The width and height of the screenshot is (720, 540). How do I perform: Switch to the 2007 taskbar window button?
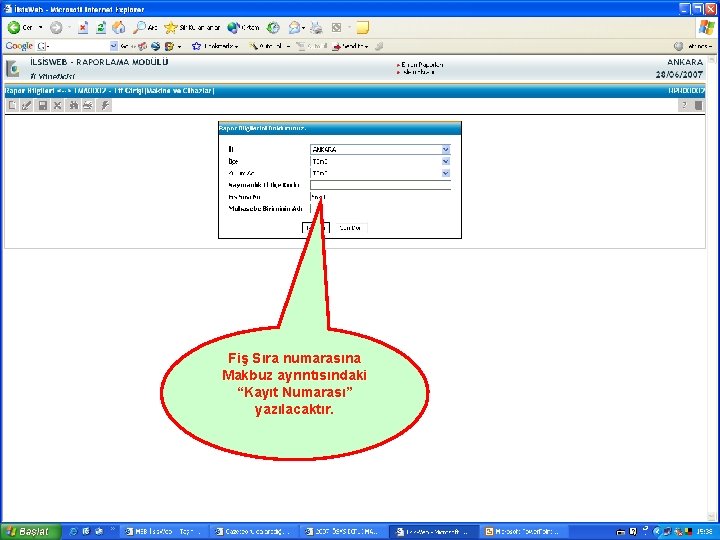tap(342, 532)
